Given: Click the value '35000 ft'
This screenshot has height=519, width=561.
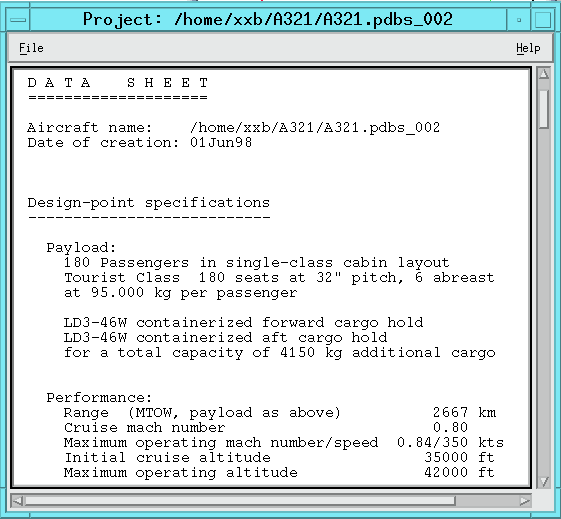Looking at the screenshot, I should coord(459,458).
